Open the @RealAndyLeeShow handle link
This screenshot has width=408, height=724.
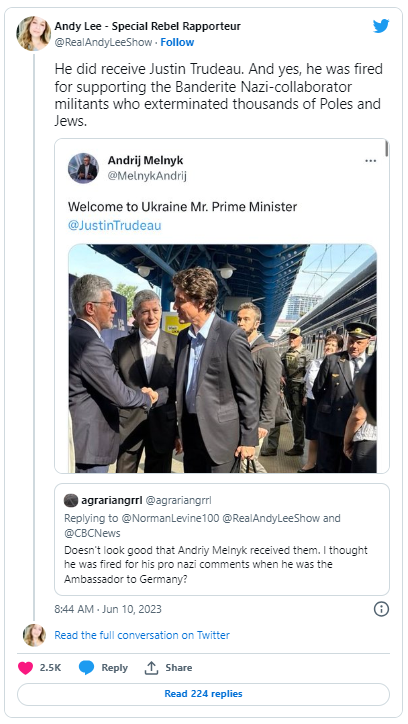pos(103,42)
